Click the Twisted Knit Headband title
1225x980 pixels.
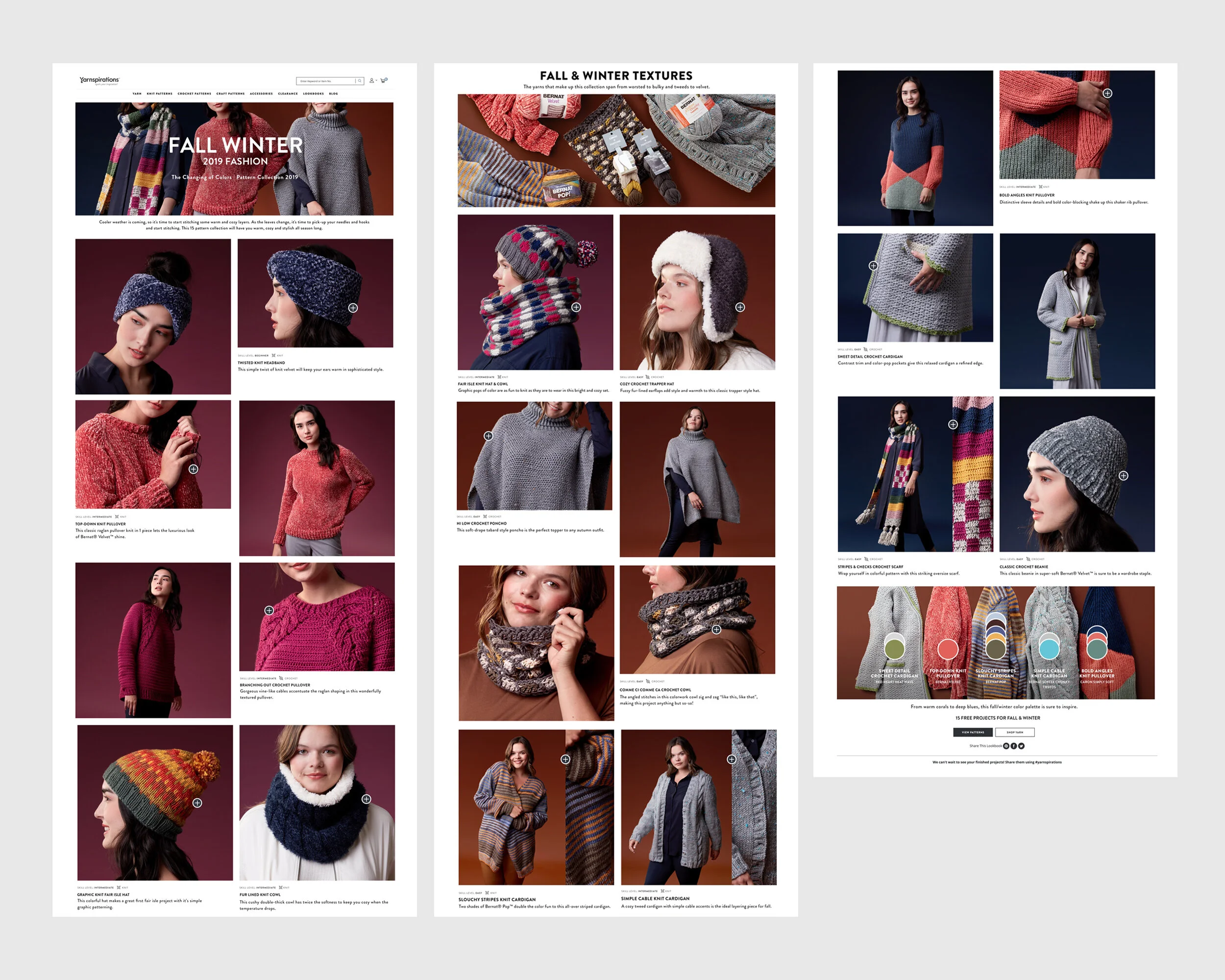pos(261,363)
